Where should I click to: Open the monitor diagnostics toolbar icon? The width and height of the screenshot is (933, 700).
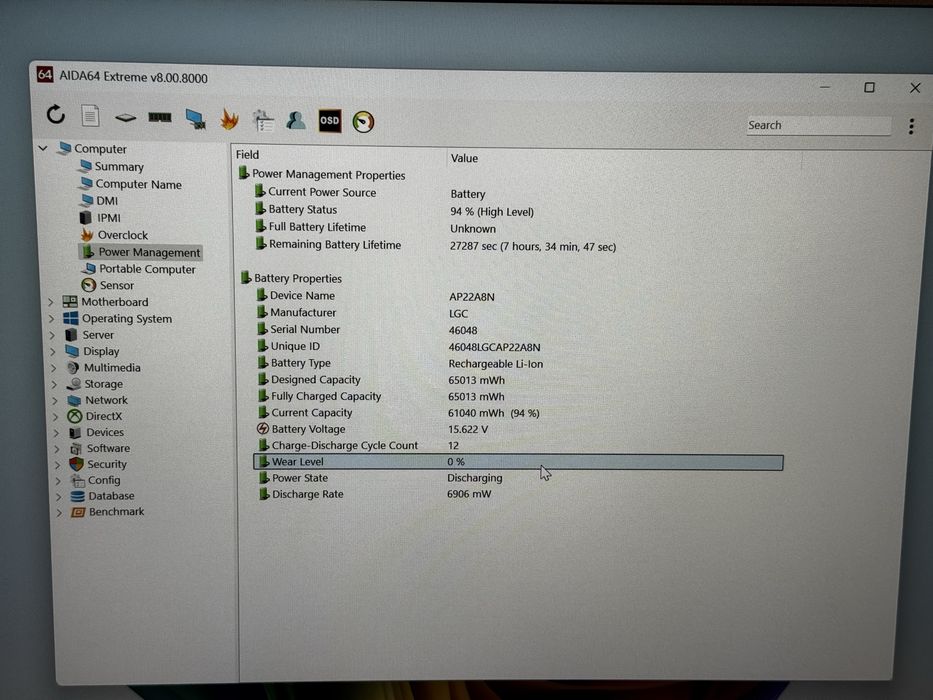195,118
